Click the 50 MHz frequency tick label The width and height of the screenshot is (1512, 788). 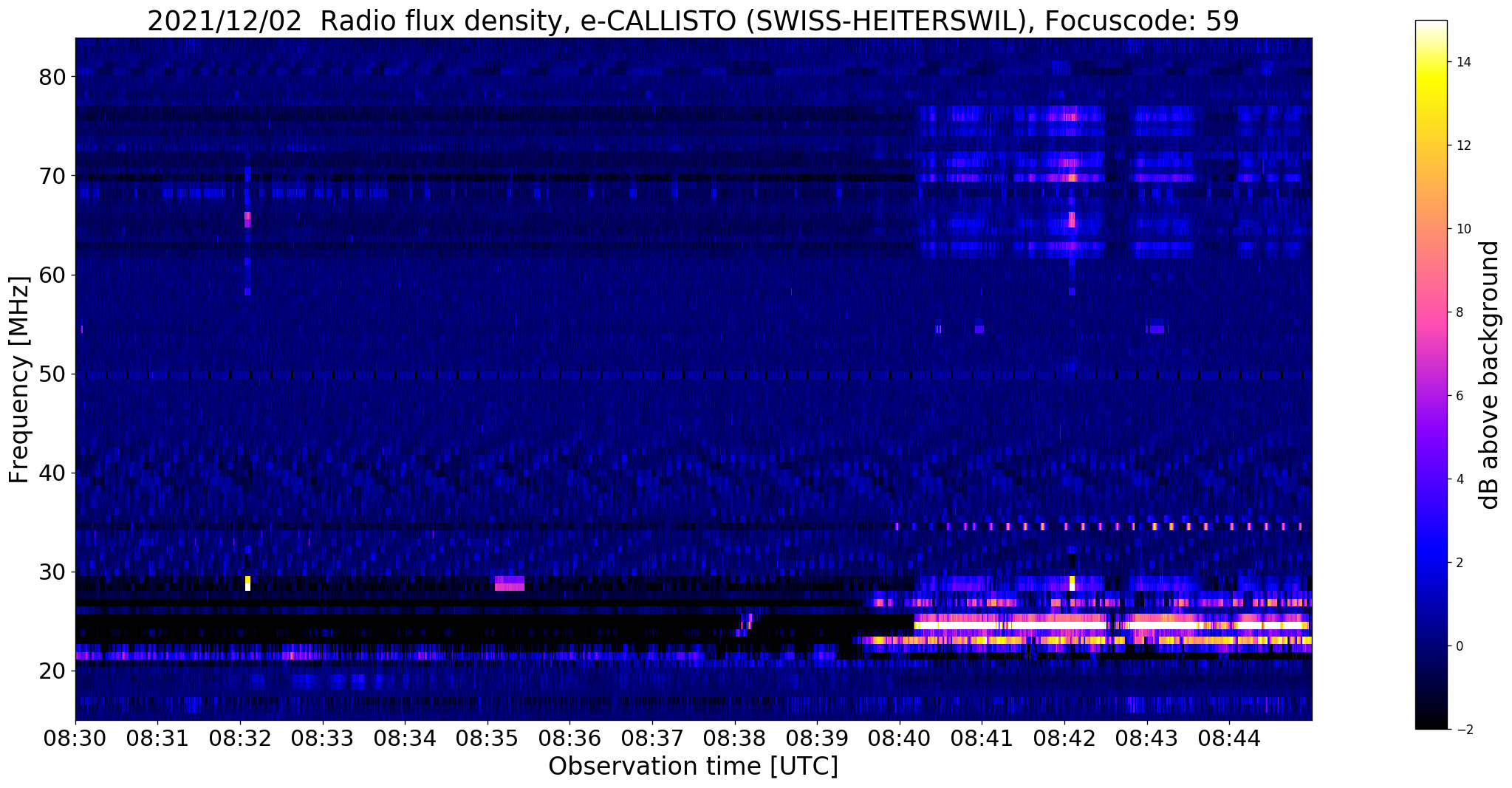(52, 374)
